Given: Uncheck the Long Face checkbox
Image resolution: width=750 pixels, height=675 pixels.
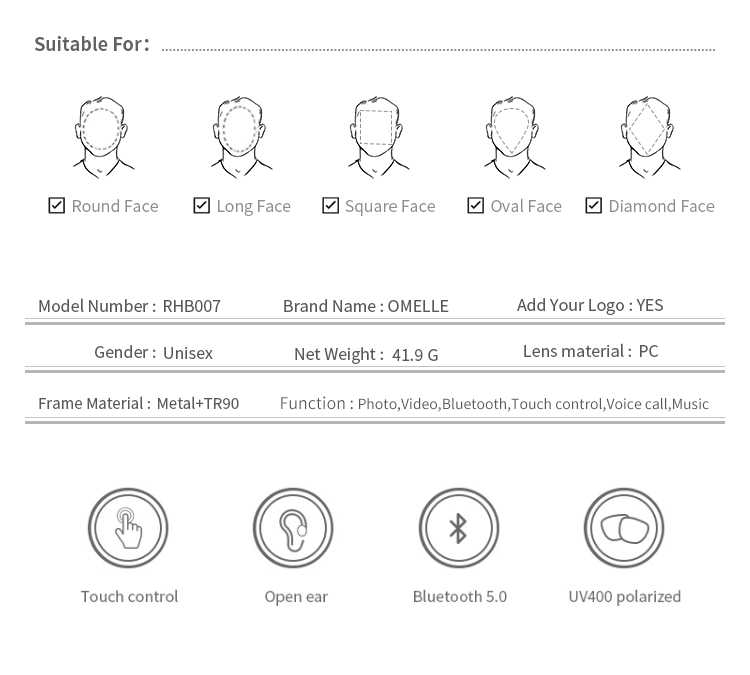Looking at the screenshot, I should tap(202, 205).
